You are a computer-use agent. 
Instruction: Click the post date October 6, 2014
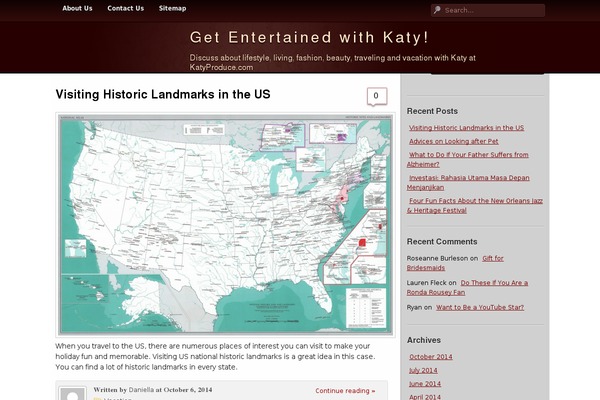188,390
